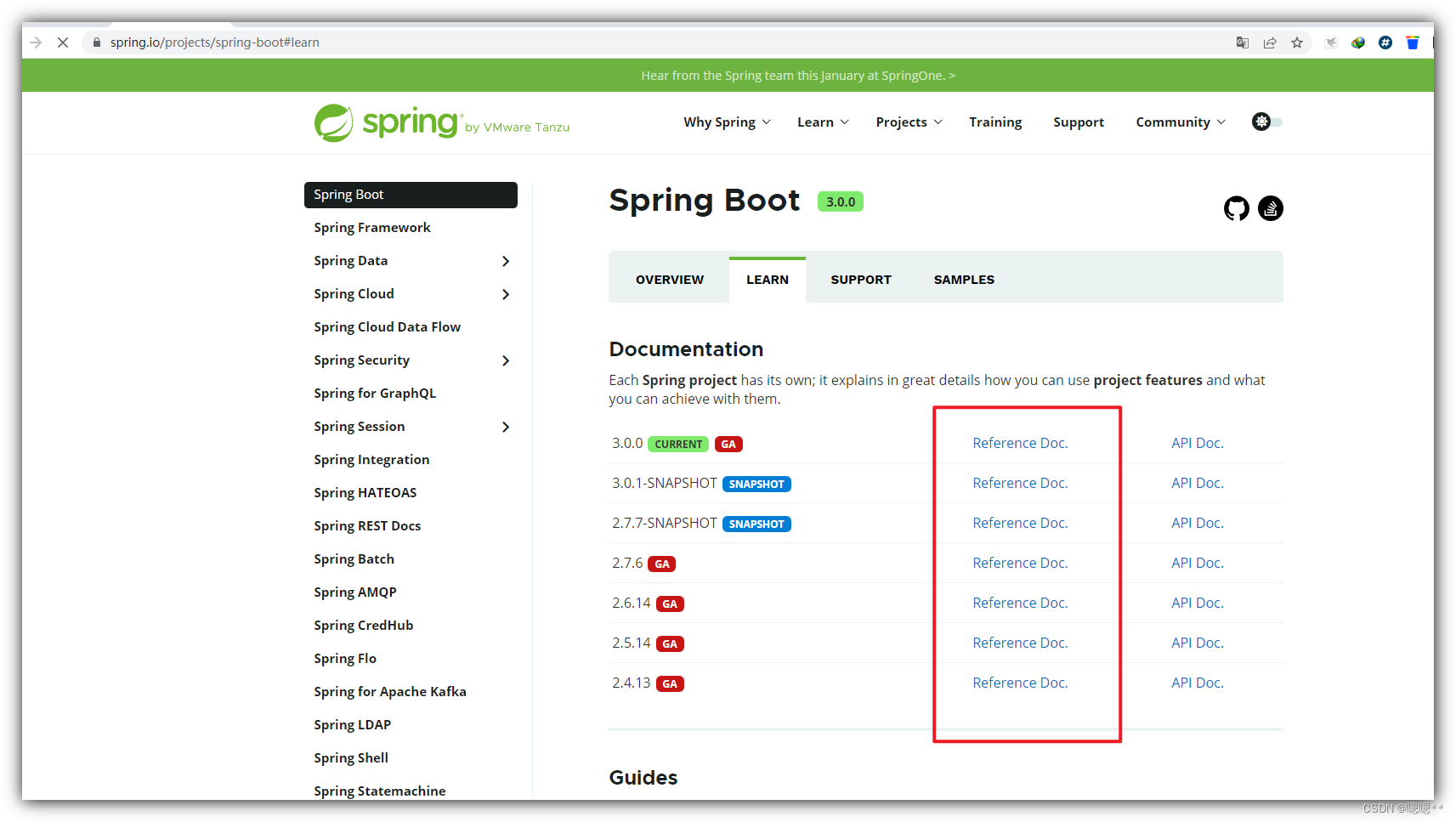This screenshot has width=1456, height=822.
Task: Toggle the dark mode switch in header
Action: [1266, 122]
